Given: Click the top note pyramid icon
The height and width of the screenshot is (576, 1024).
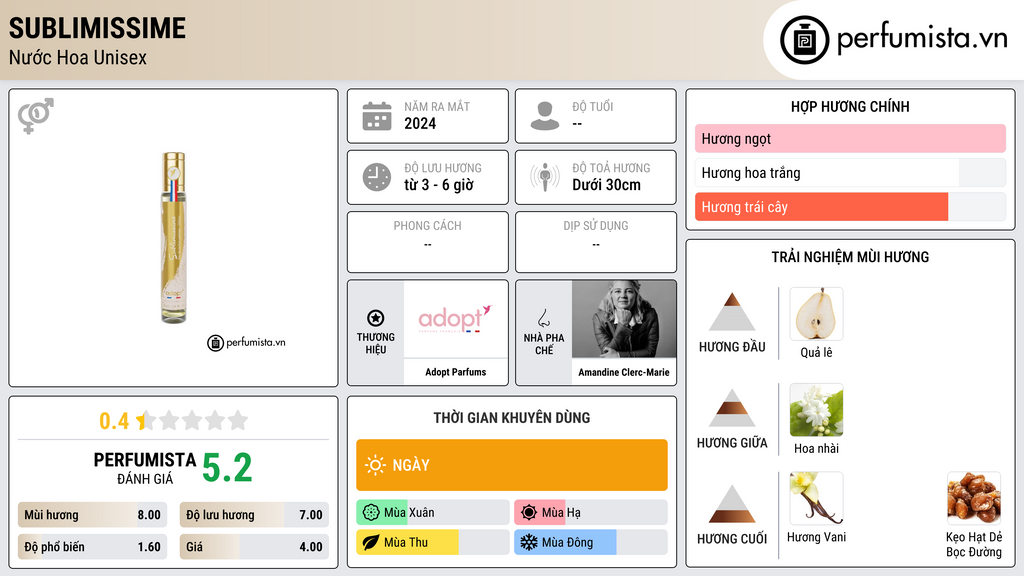Looking at the screenshot, I should pos(732,312).
